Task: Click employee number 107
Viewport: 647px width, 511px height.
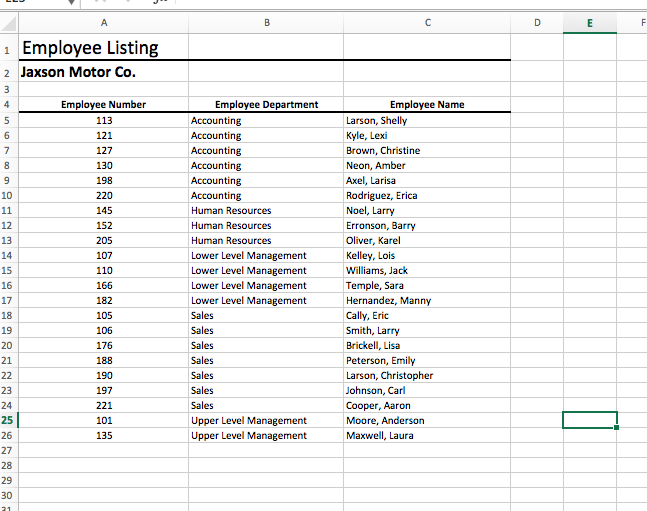Action: point(104,256)
